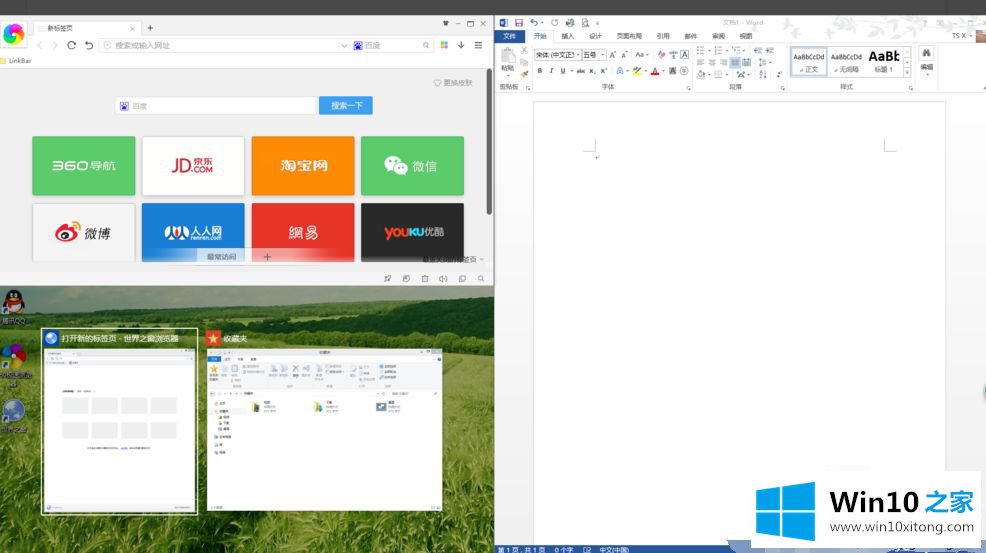This screenshot has height=553, width=986.
Task: Switch to the 设计 Design tab
Action: click(595, 36)
